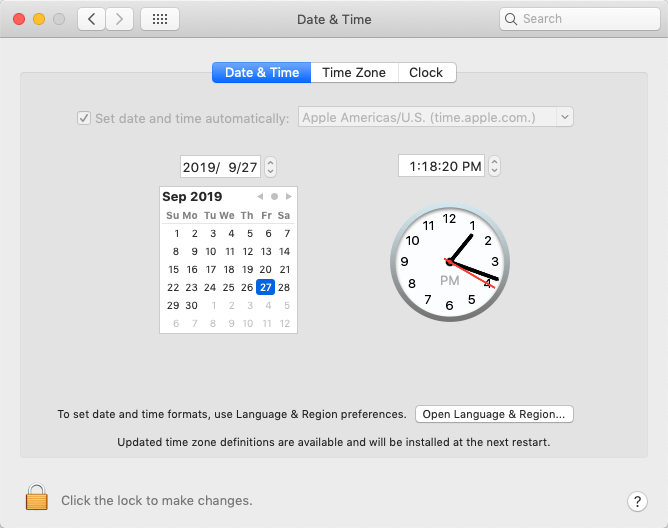Click the Sep 2019 calendar heading
The width and height of the screenshot is (668, 528).
coord(192,196)
